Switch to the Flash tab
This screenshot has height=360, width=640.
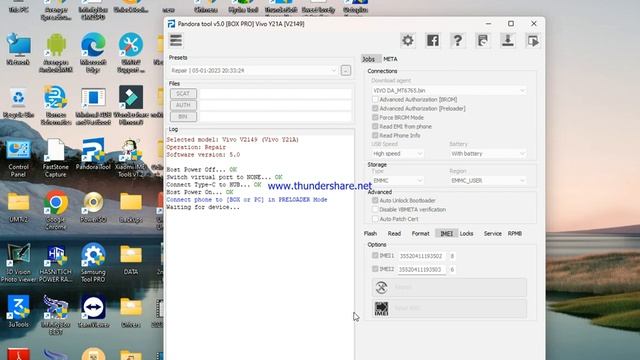click(x=370, y=233)
